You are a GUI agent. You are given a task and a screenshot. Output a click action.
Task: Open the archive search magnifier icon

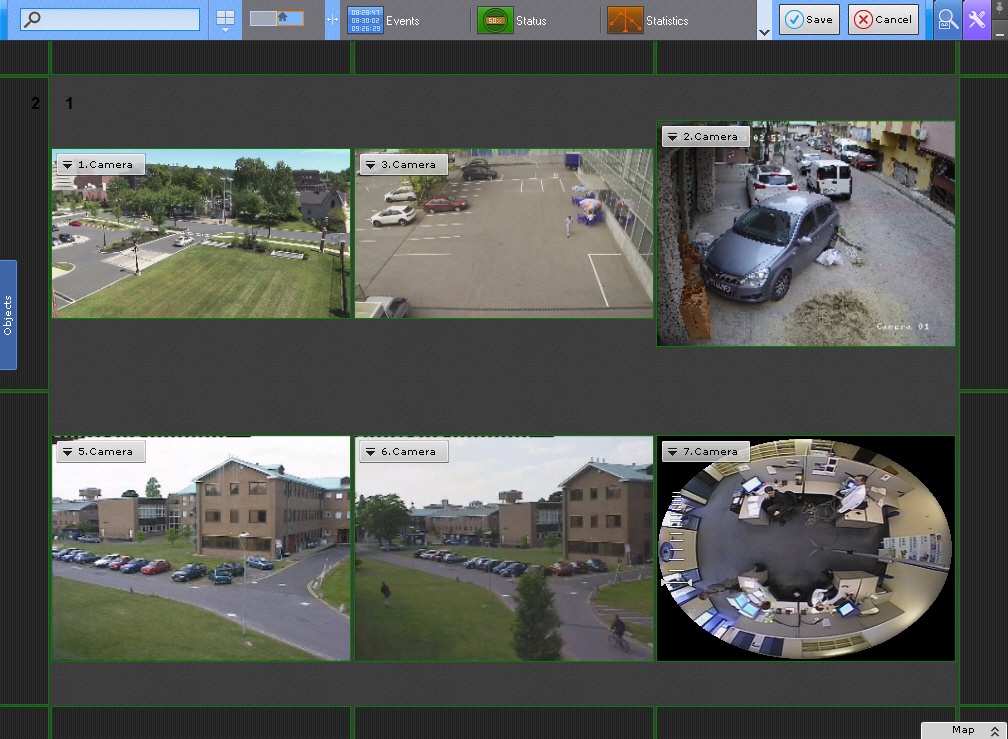(x=947, y=20)
